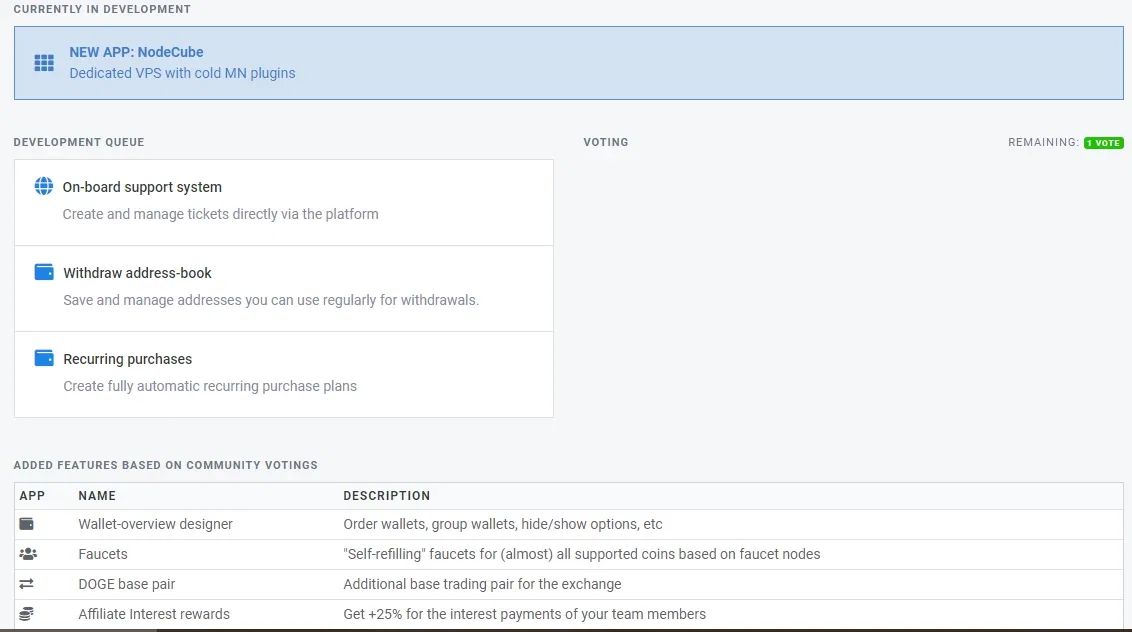This screenshot has height=632, width=1132.
Task: Click the wallet icon next to Withdraw address-book
Action: click(44, 272)
